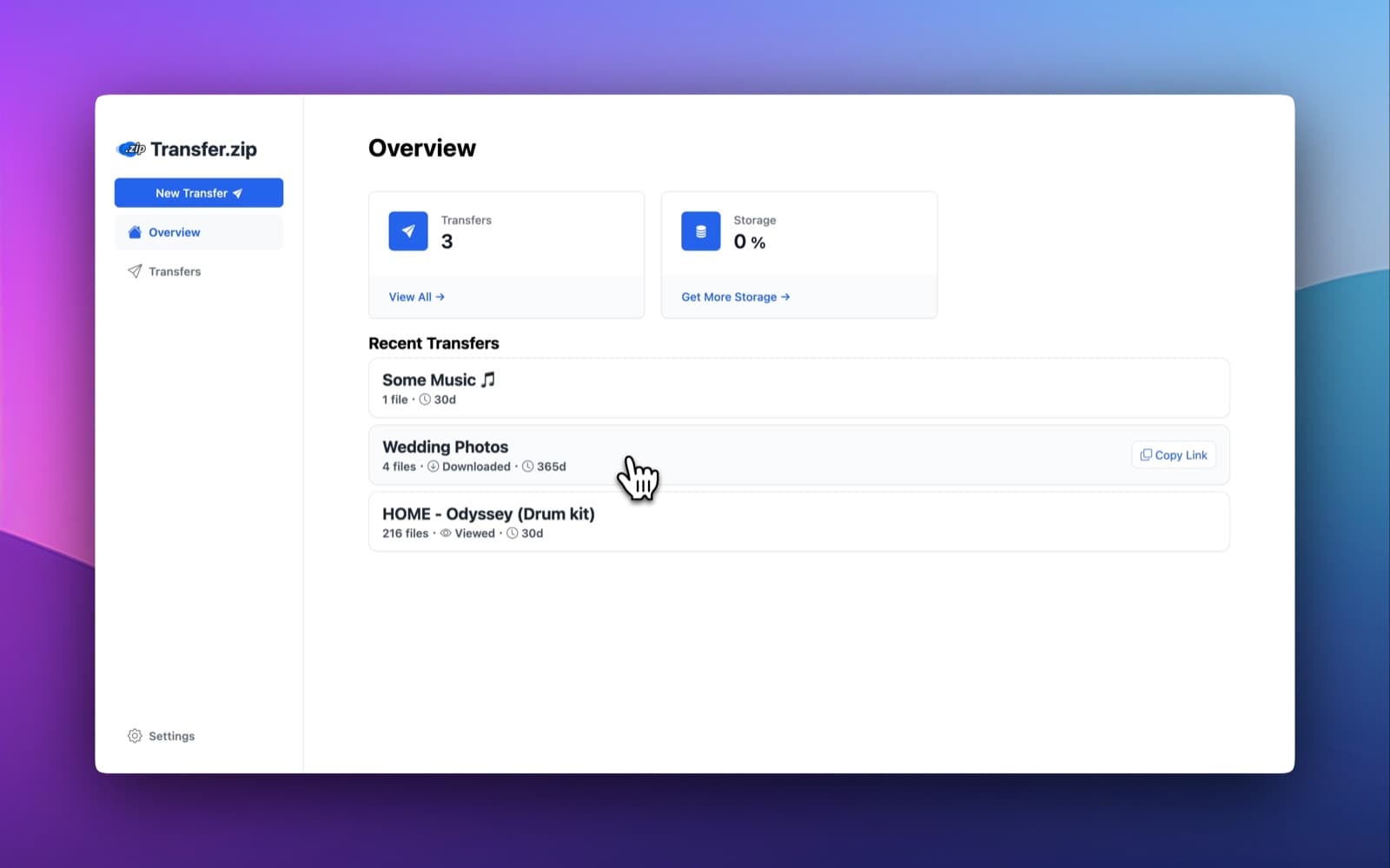
Task: Click the paper plane icon beside Transfers
Action: [135, 271]
